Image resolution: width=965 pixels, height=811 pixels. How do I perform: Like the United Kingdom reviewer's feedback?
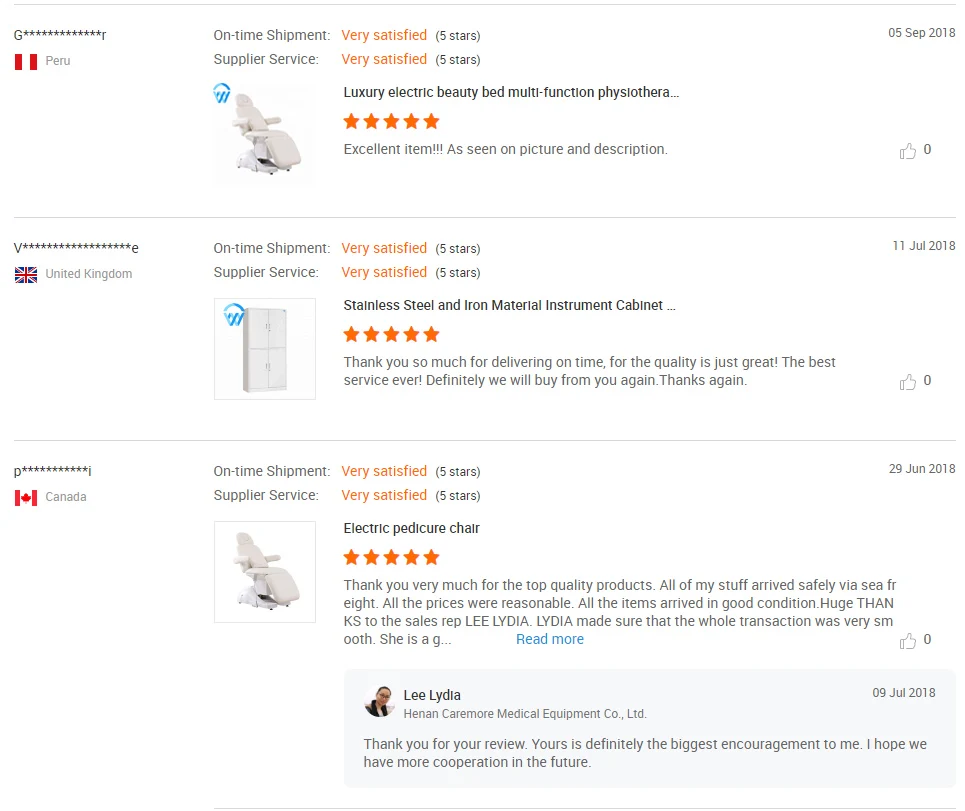908,382
